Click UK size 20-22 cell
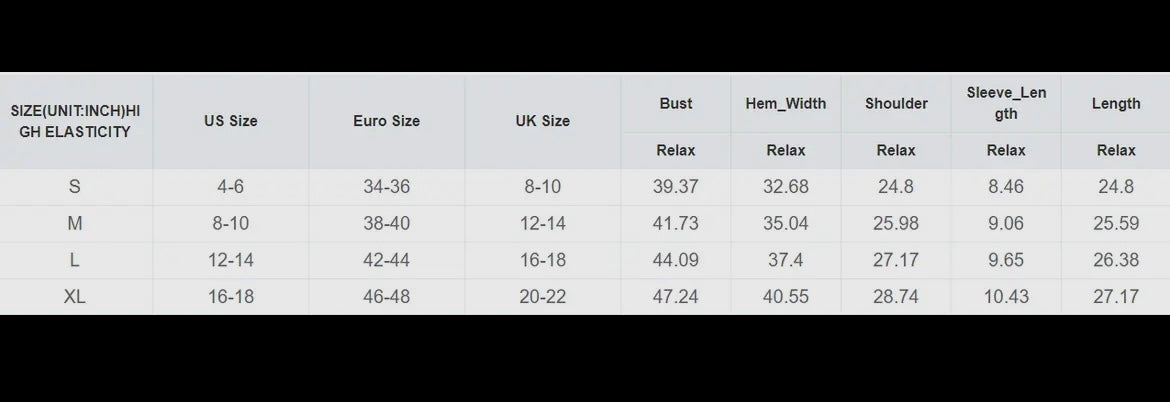Viewport: 1170px width, 402px height. tap(542, 297)
